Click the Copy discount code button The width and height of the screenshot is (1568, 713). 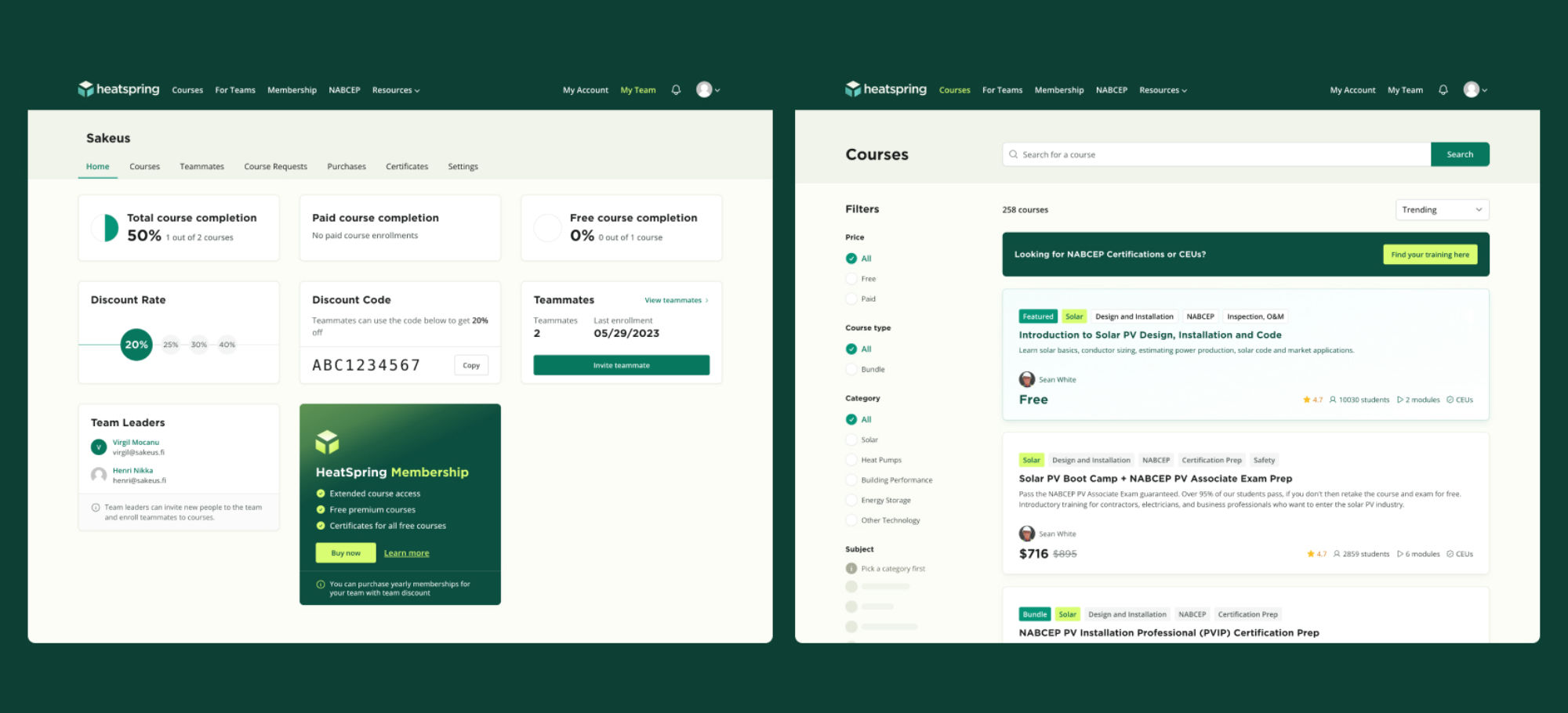tap(471, 365)
